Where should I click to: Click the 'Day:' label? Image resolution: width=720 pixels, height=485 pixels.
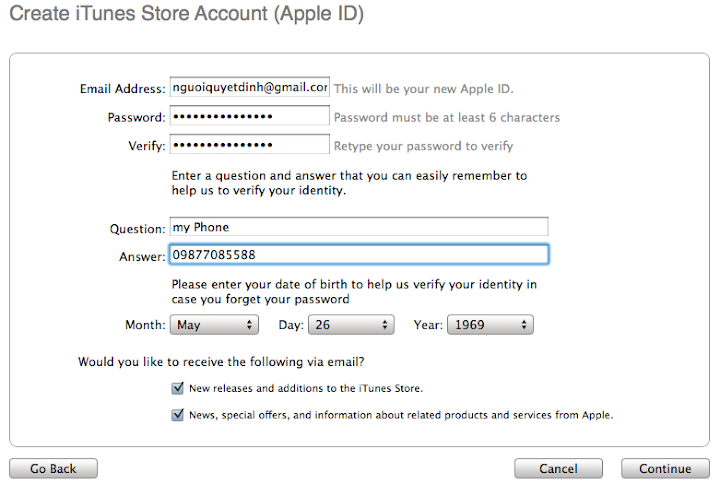[291, 325]
